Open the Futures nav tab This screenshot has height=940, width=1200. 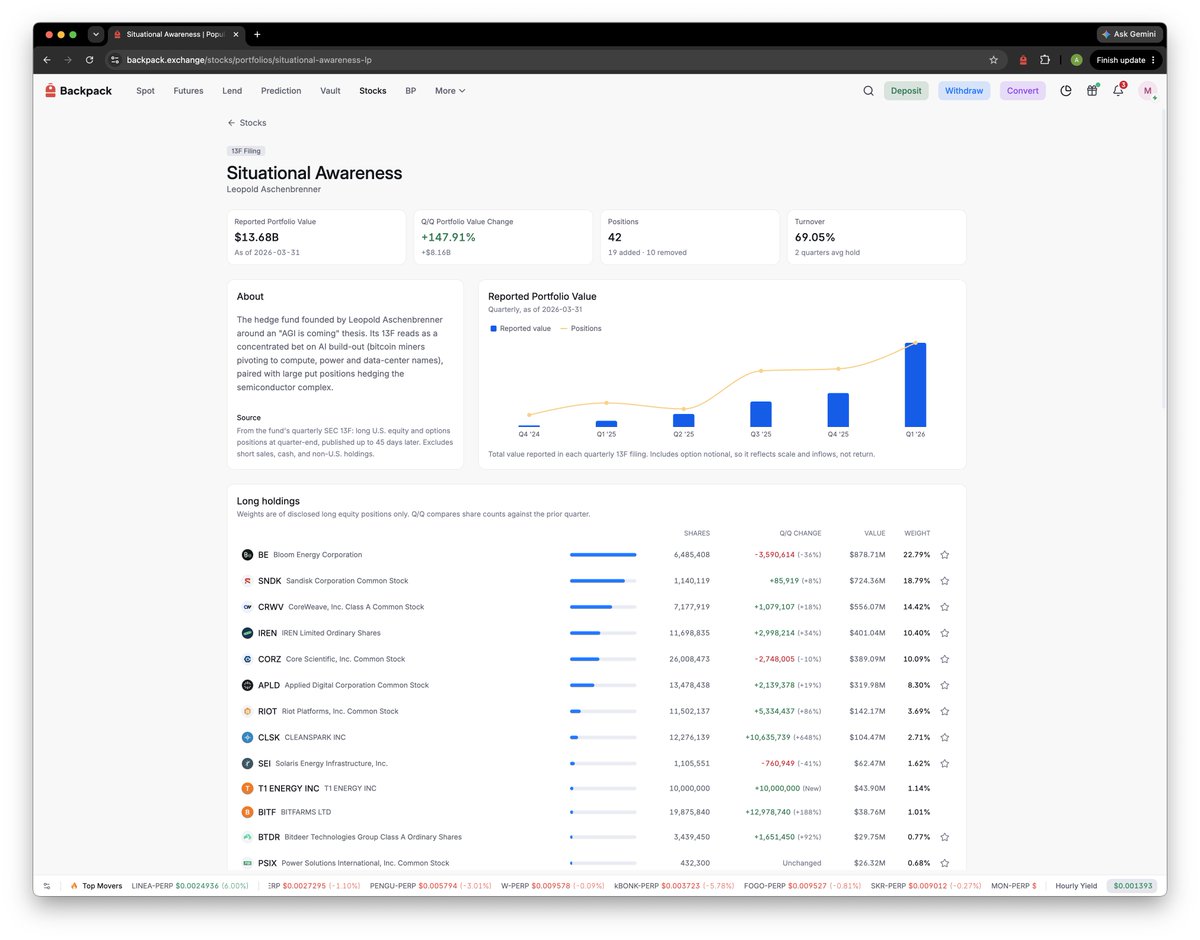point(188,91)
